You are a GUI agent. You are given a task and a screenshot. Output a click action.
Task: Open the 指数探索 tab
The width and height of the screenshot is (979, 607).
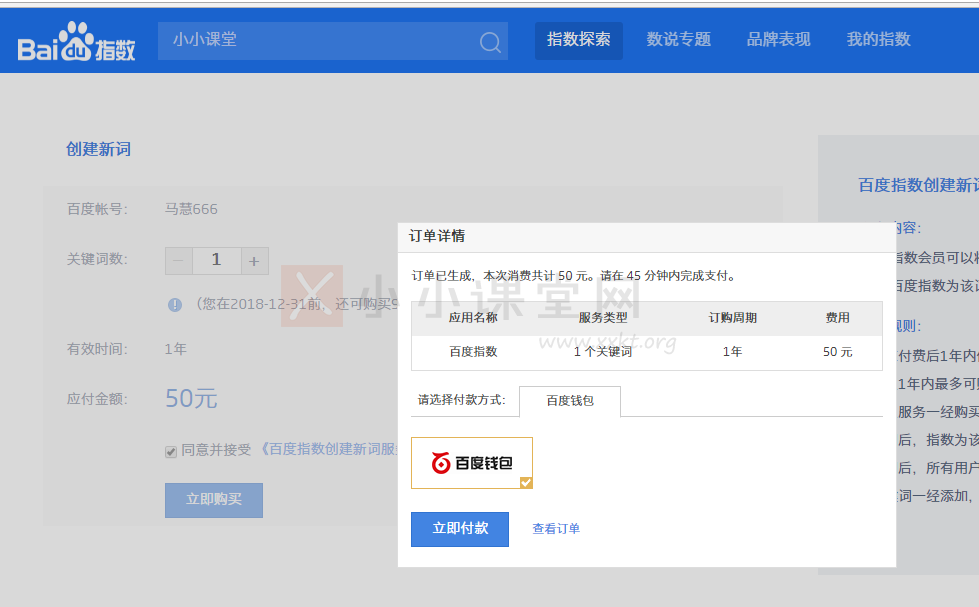pyautogui.click(x=579, y=41)
